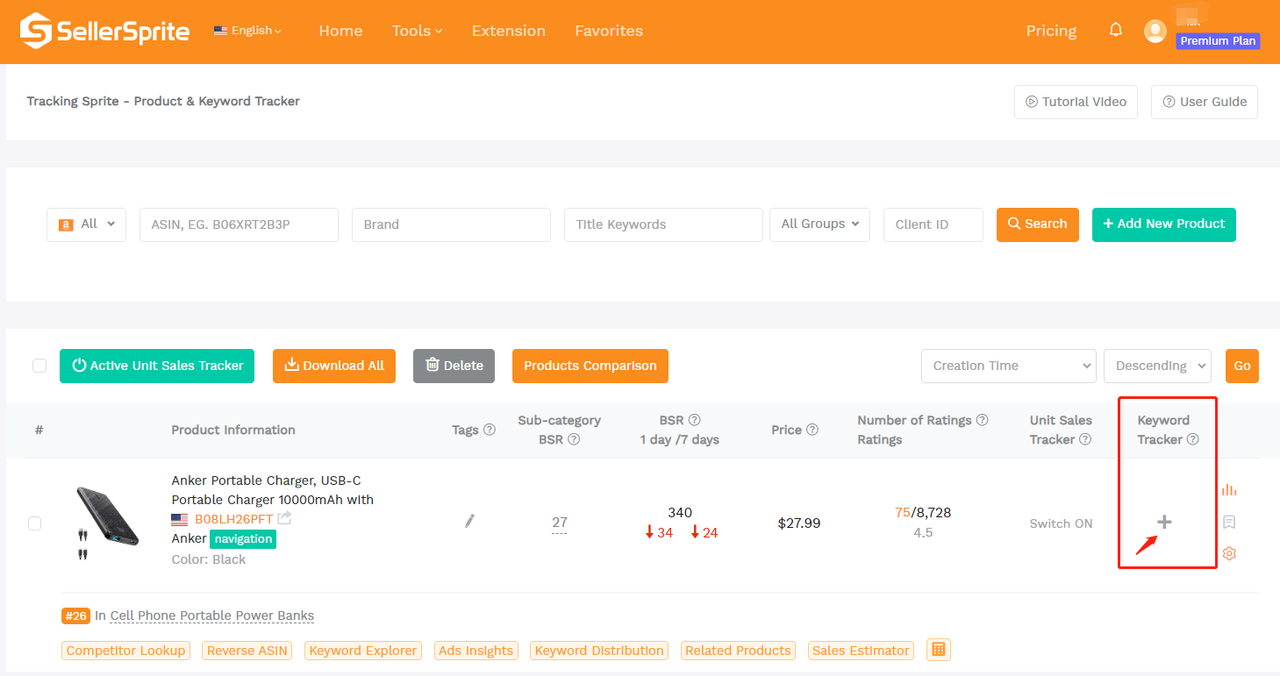Focus the Client ID field
This screenshot has height=676, width=1280.
click(934, 225)
